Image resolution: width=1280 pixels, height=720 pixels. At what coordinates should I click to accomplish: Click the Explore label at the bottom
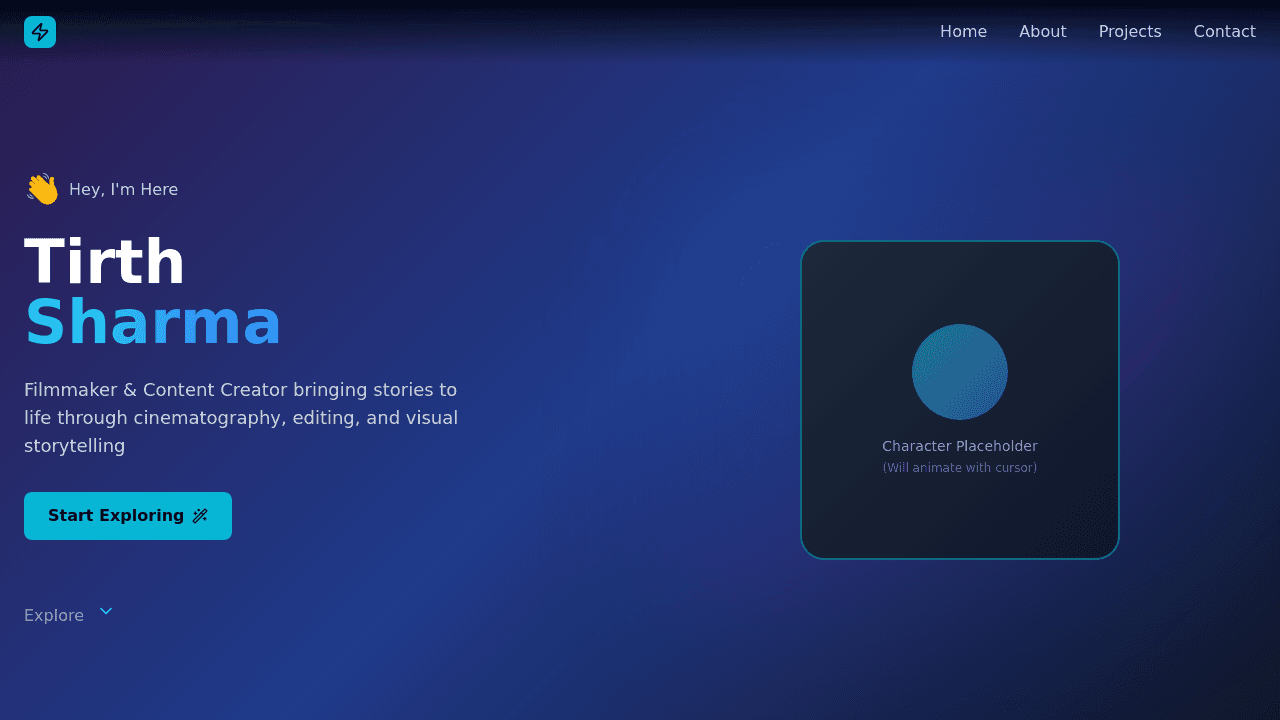click(x=54, y=615)
